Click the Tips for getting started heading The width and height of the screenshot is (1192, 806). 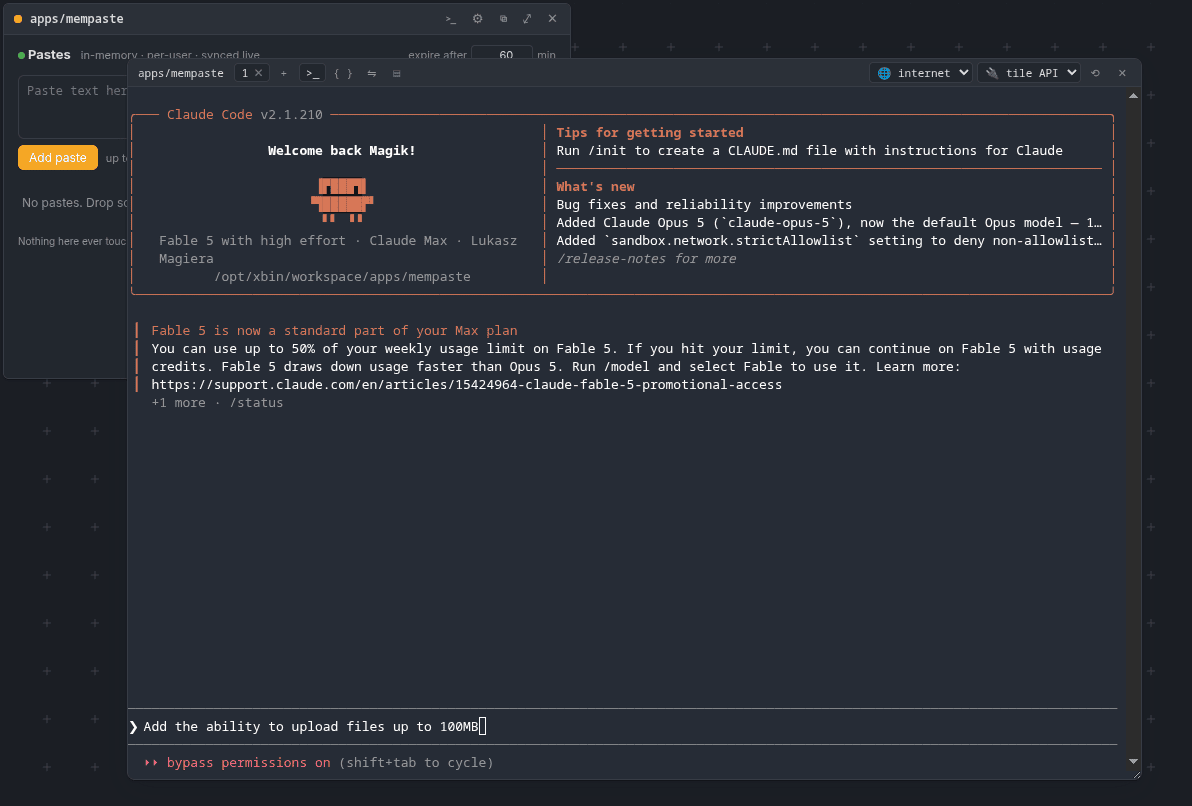point(650,132)
